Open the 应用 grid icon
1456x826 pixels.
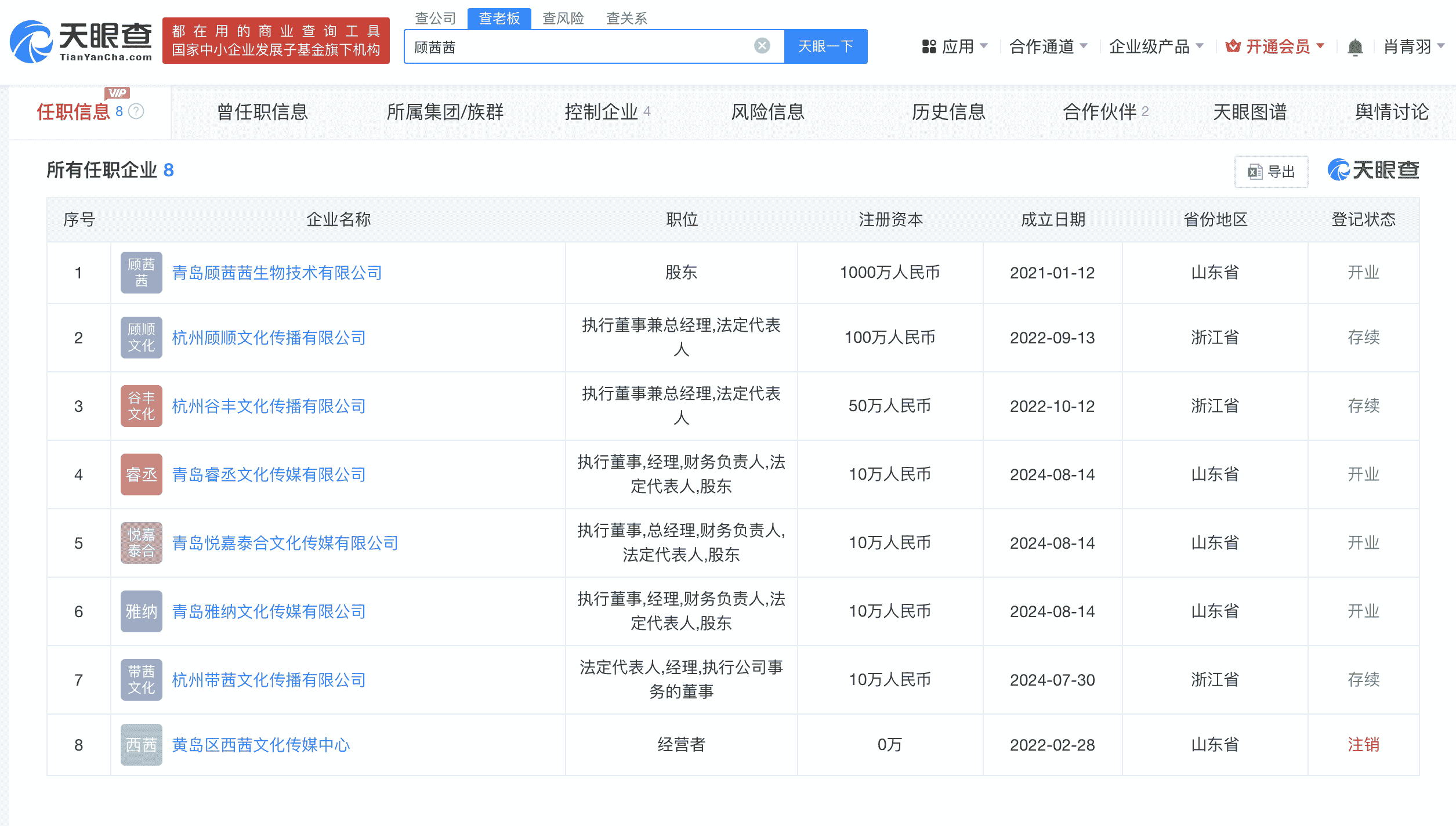click(929, 46)
